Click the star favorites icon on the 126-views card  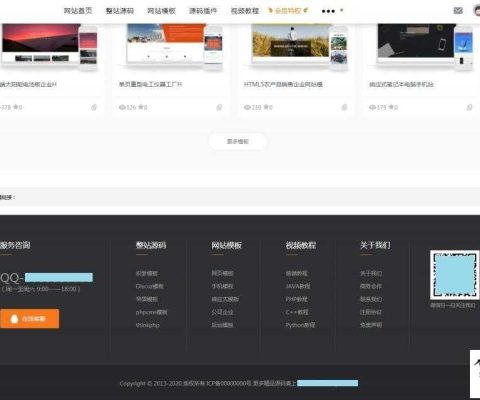coord(141,107)
